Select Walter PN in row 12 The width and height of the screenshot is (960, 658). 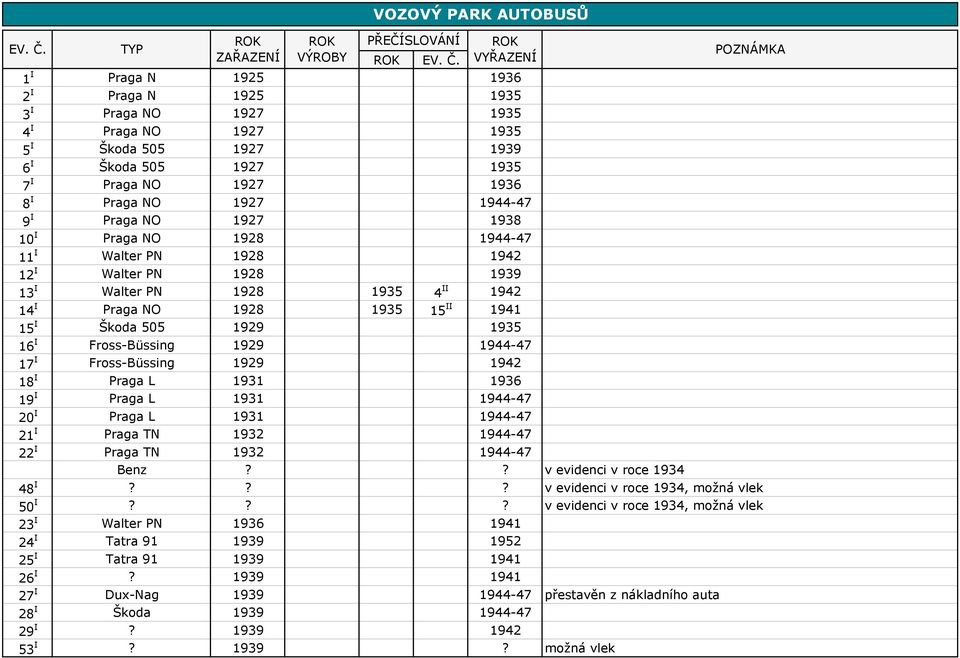(x=132, y=274)
